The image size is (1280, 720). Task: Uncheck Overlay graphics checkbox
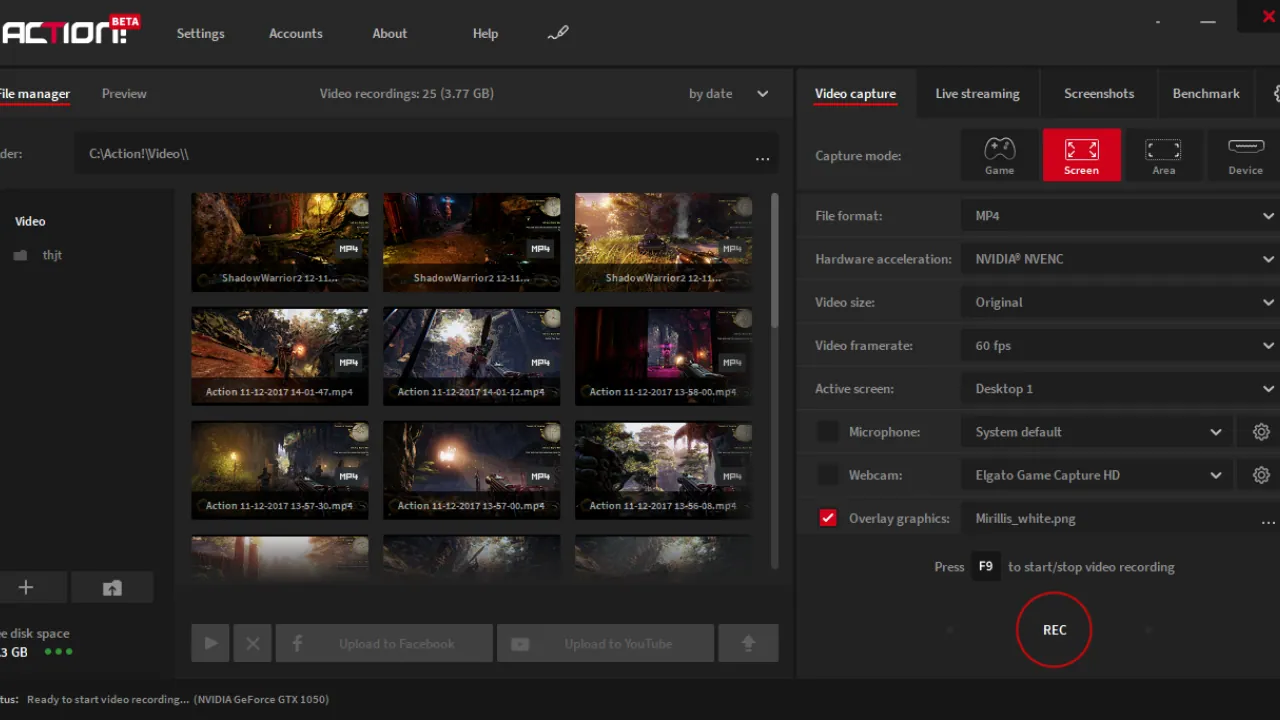click(828, 518)
